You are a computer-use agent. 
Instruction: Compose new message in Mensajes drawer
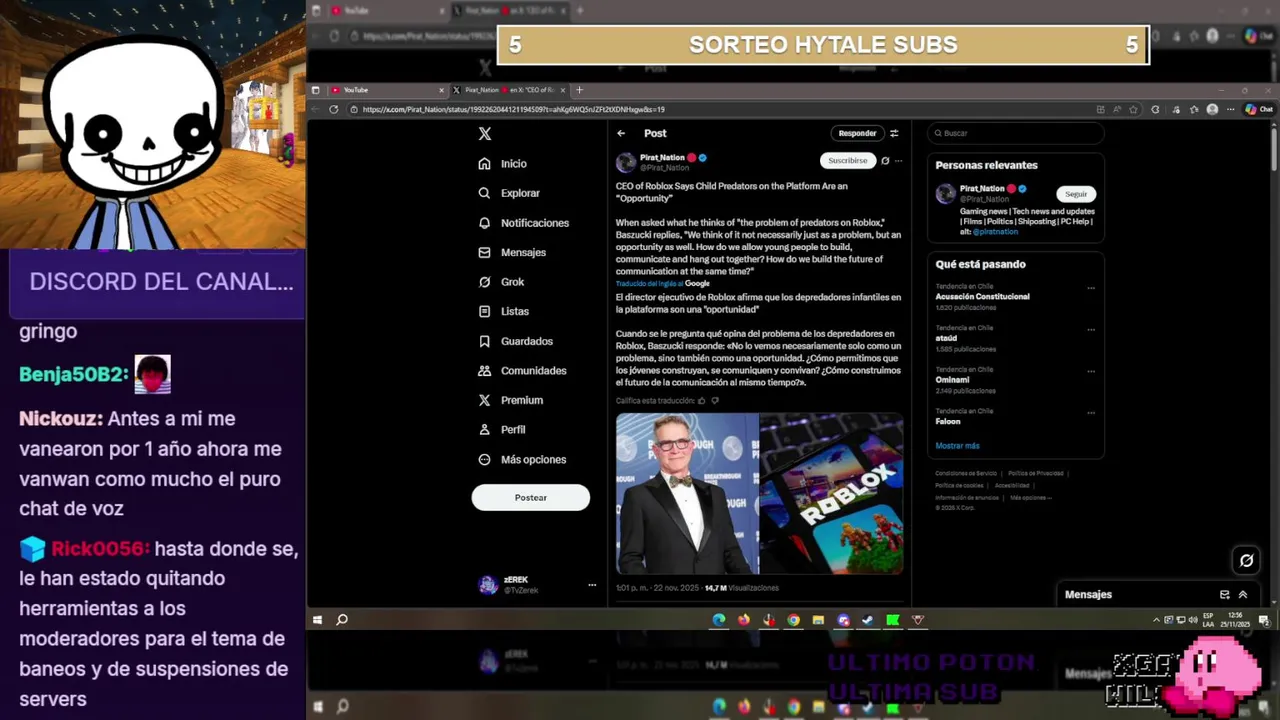click(1225, 594)
